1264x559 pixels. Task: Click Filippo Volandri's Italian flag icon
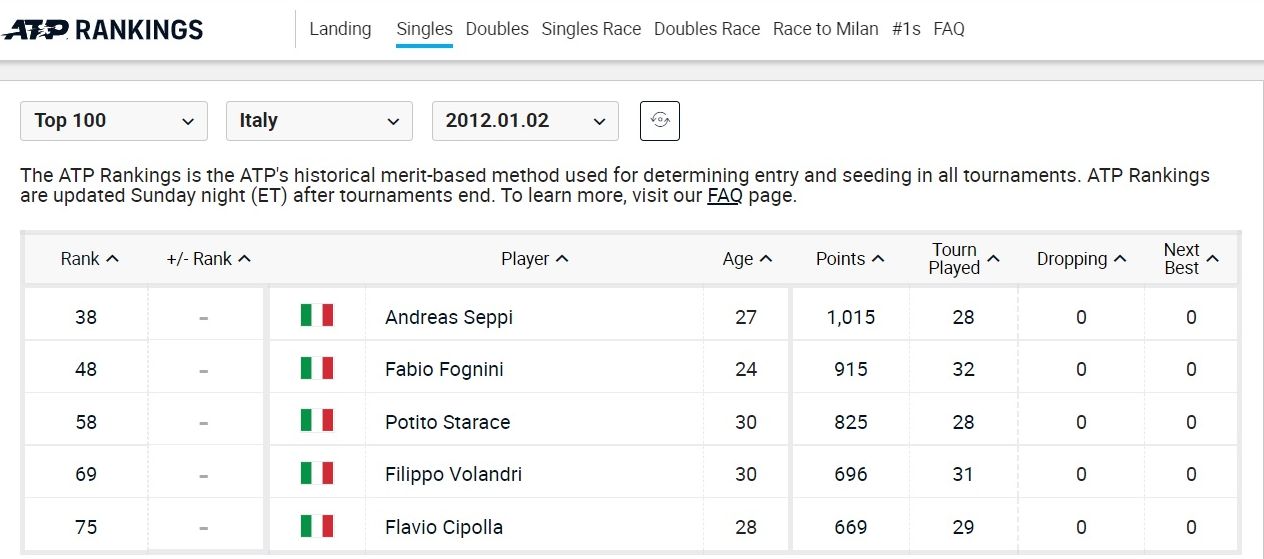(317, 473)
